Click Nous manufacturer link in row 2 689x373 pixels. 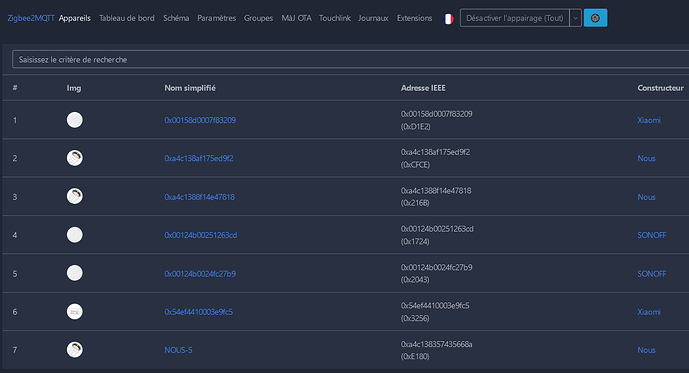click(x=646, y=158)
